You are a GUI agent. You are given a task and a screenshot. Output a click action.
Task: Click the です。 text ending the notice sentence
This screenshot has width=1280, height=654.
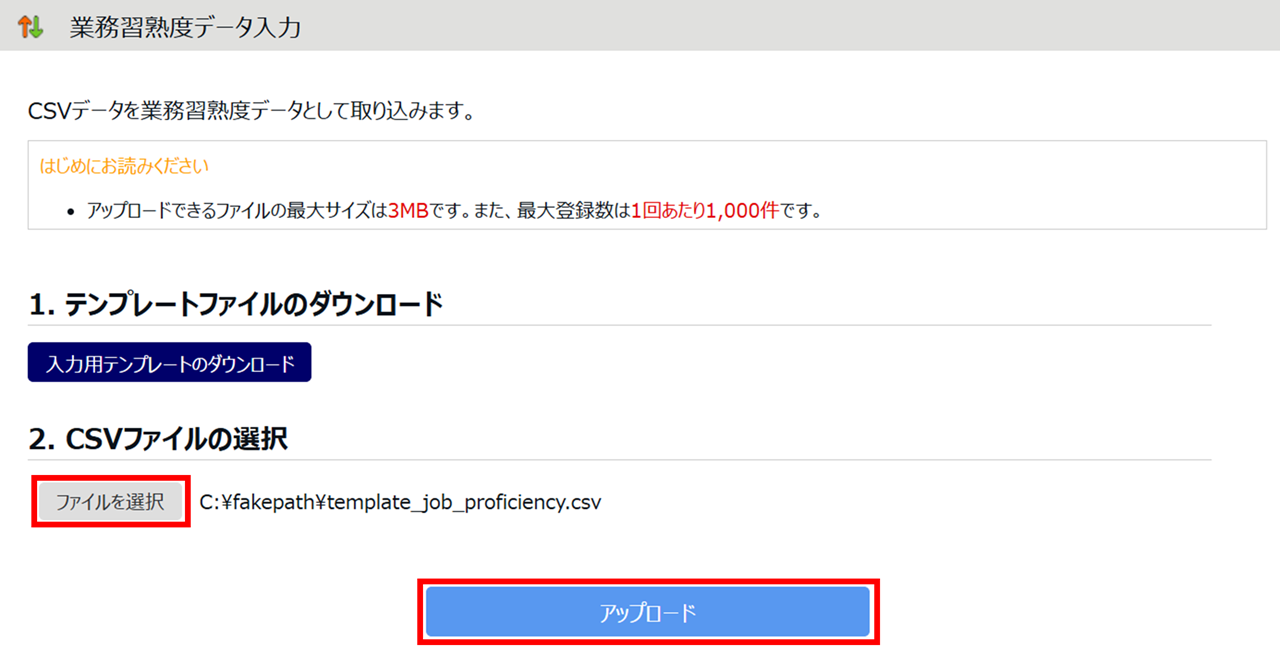coord(800,212)
